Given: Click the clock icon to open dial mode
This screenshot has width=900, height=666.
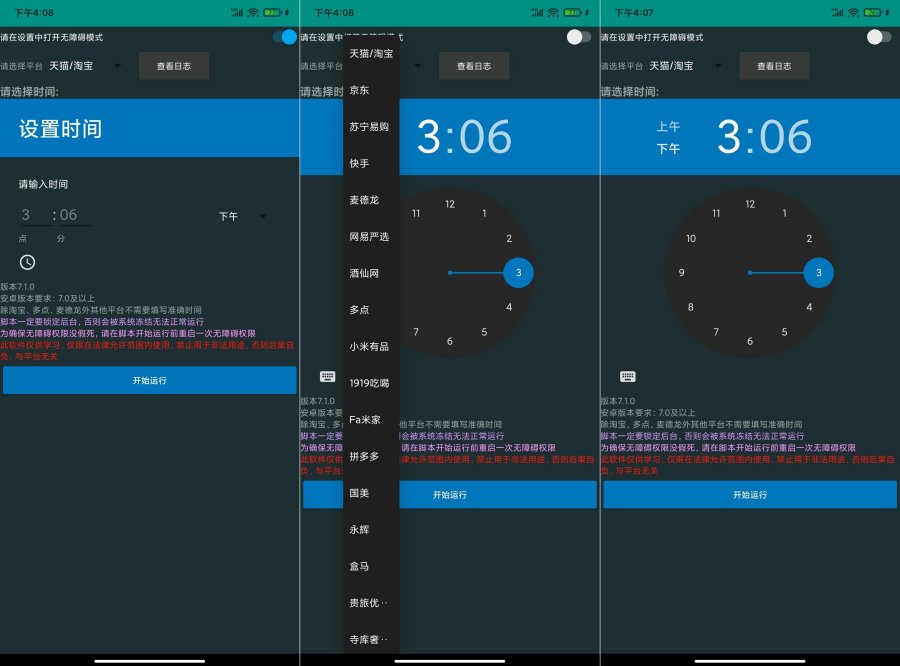Looking at the screenshot, I should pos(27,262).
